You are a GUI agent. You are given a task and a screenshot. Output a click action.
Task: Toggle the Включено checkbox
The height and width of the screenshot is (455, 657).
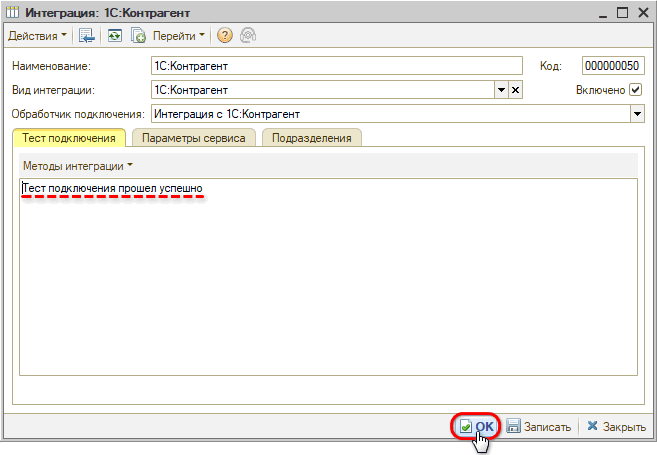click(635, 90)
